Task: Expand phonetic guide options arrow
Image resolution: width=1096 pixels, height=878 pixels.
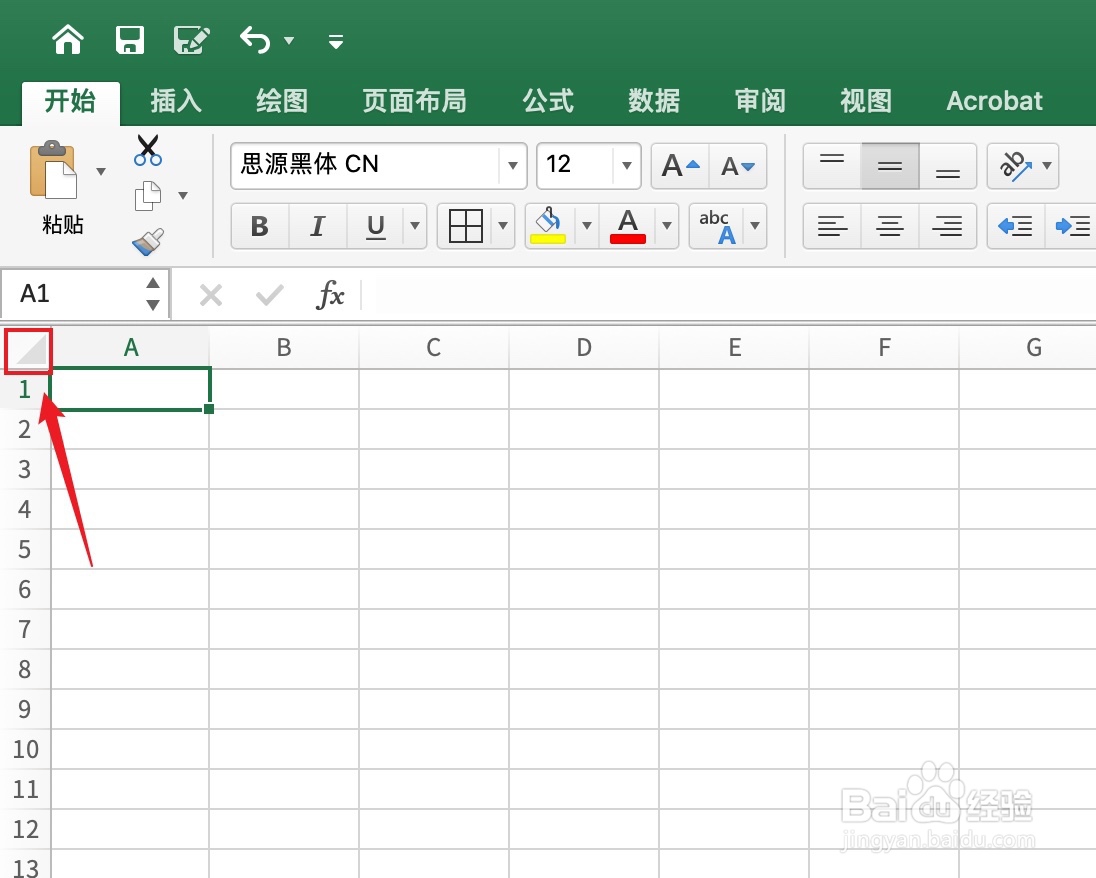Action: 755,226
